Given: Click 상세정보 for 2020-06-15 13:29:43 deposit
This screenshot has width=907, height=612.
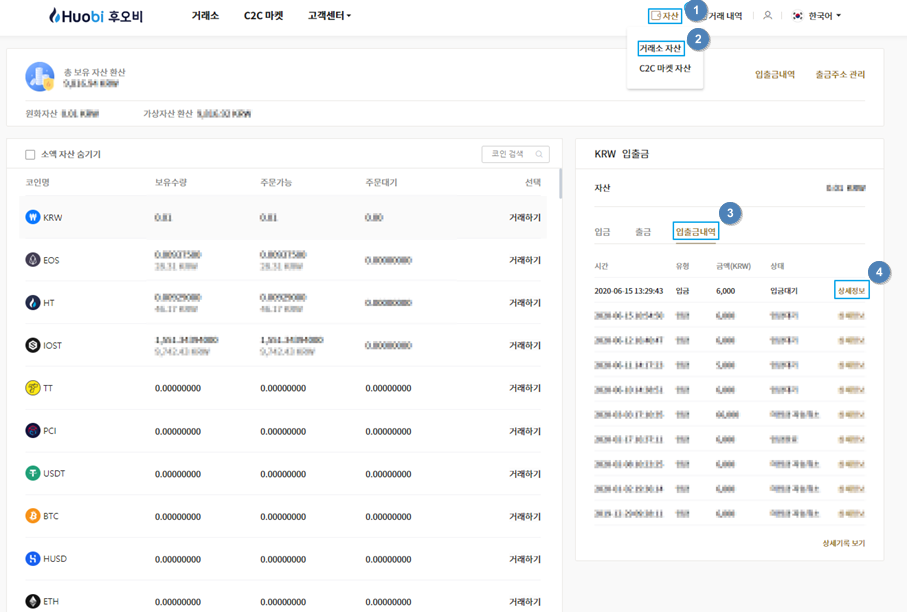Looking at the screenshot, I should (851, 290).
